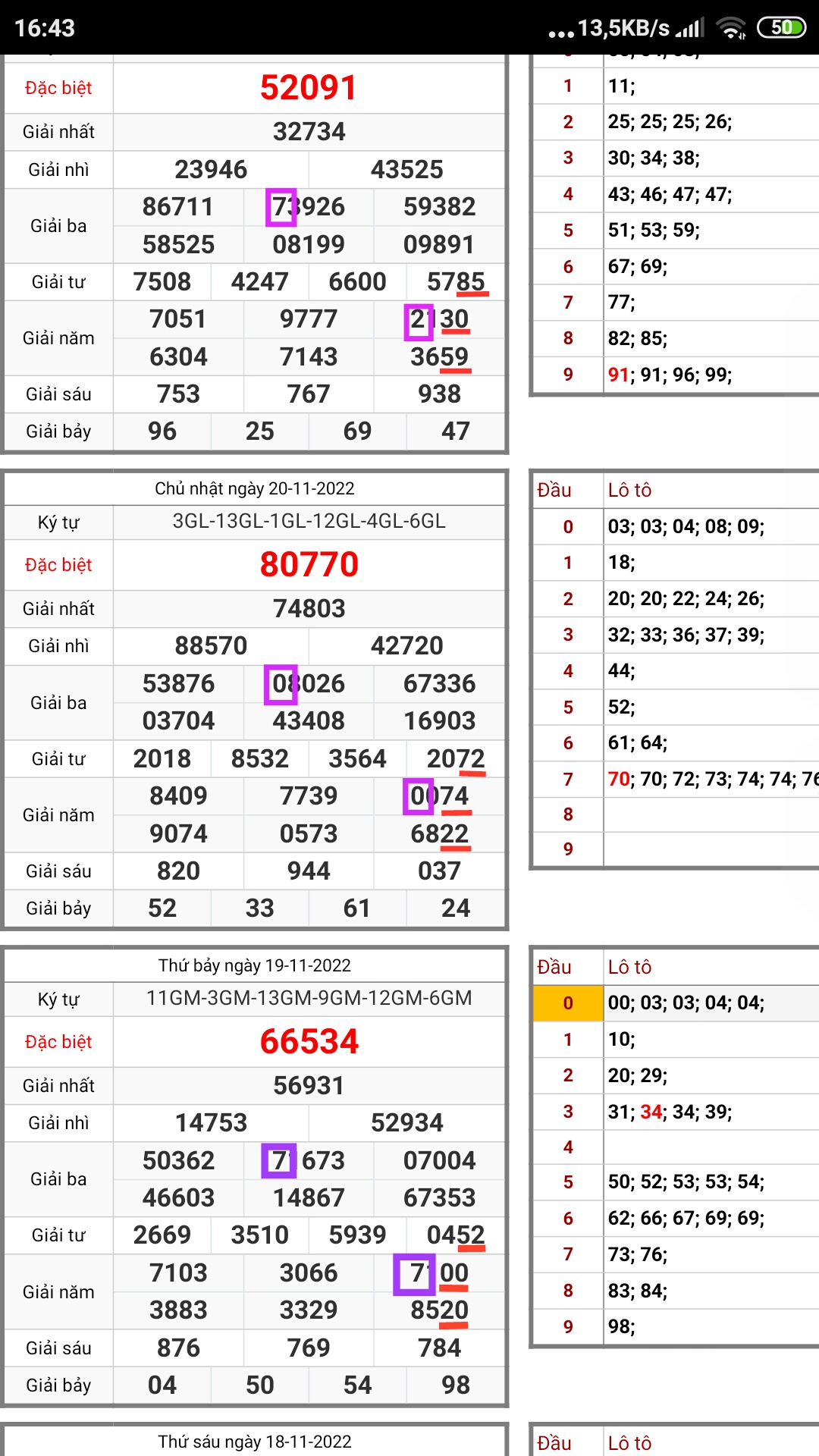
Task: Tap seventh prize number 33
Action: 259,908
